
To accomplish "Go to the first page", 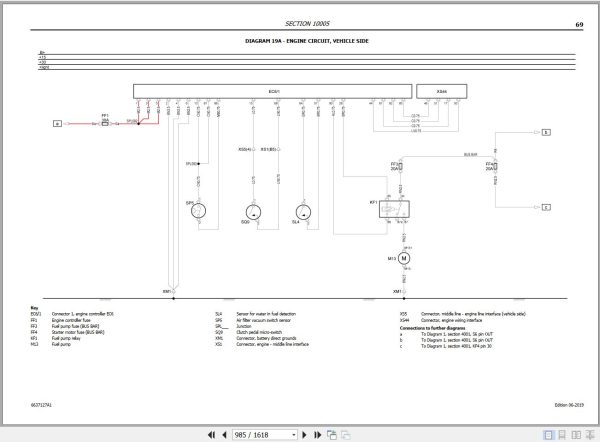I will pos(211,435).
